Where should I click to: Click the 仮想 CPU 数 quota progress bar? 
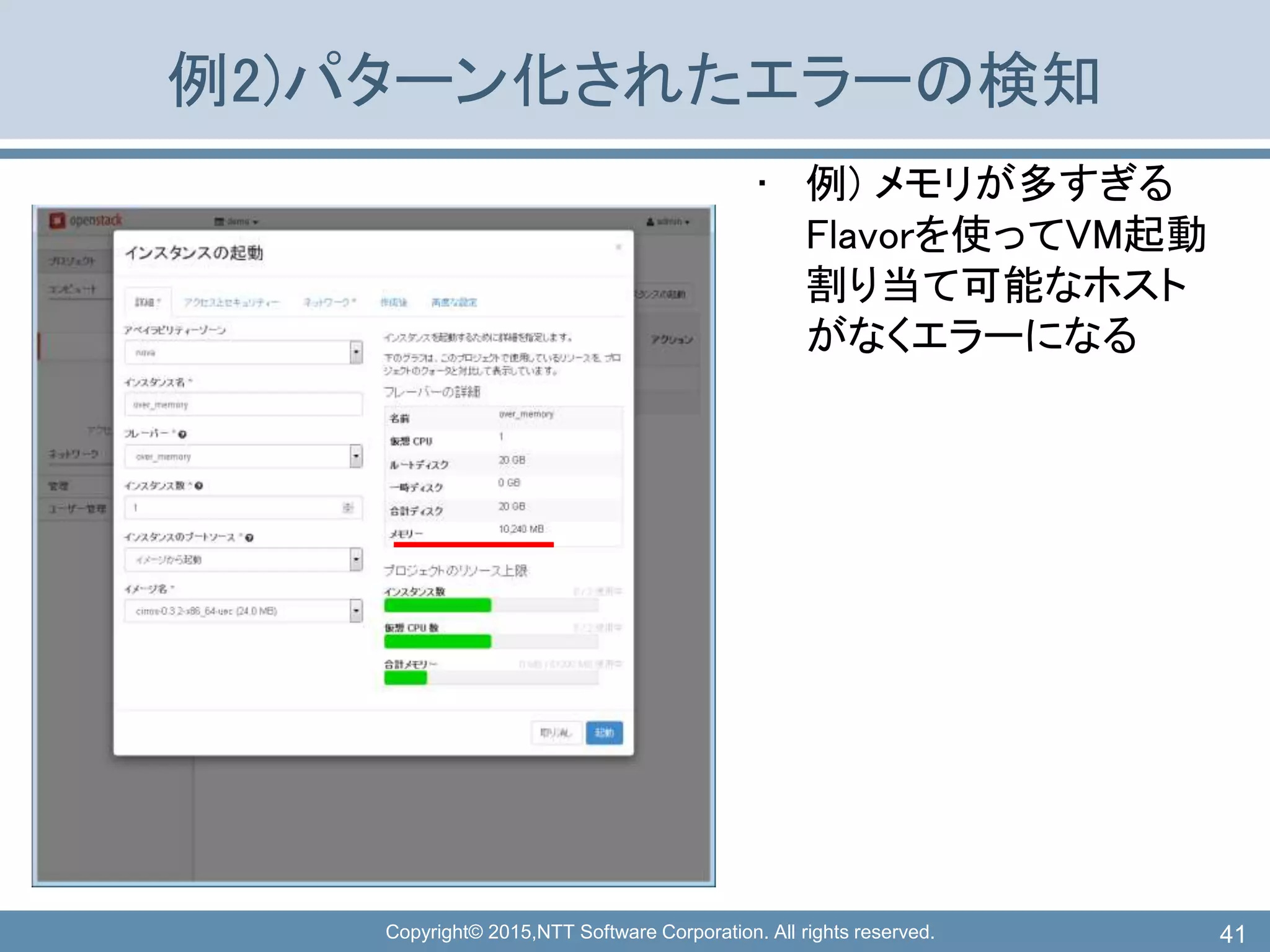click(491, 641)
